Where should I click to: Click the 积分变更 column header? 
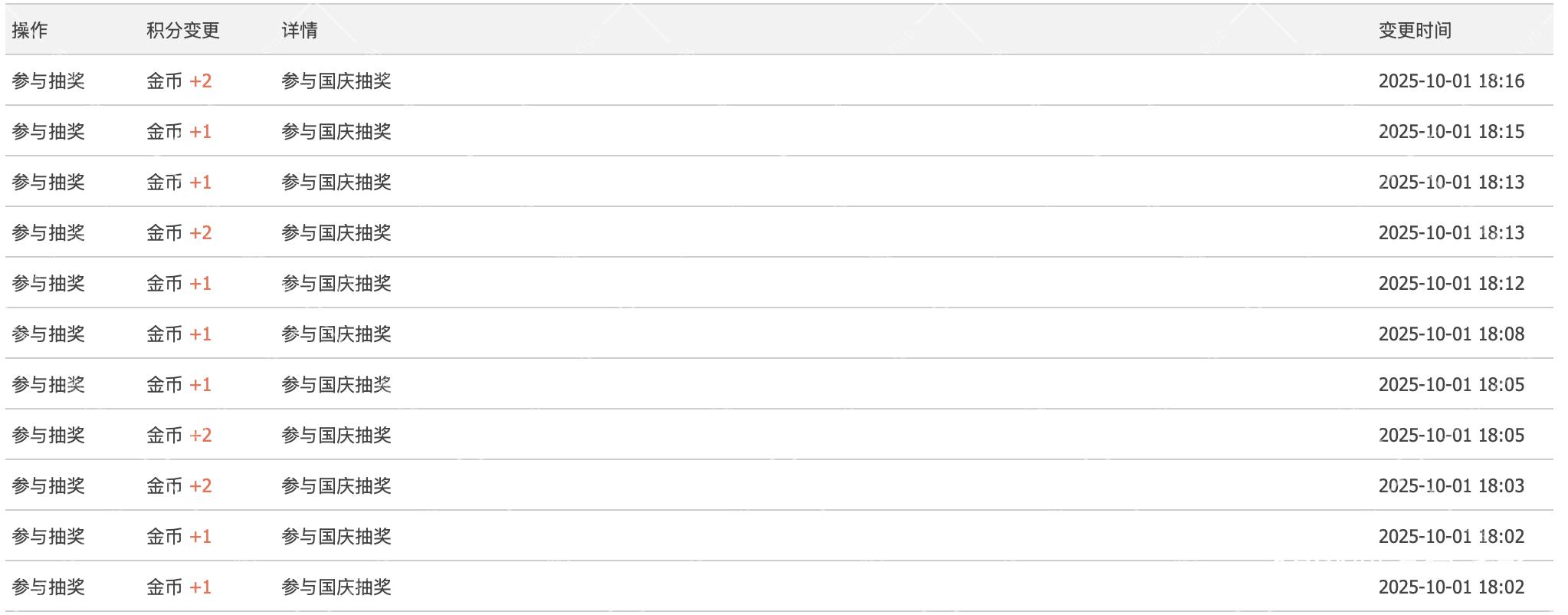[183, 30]
